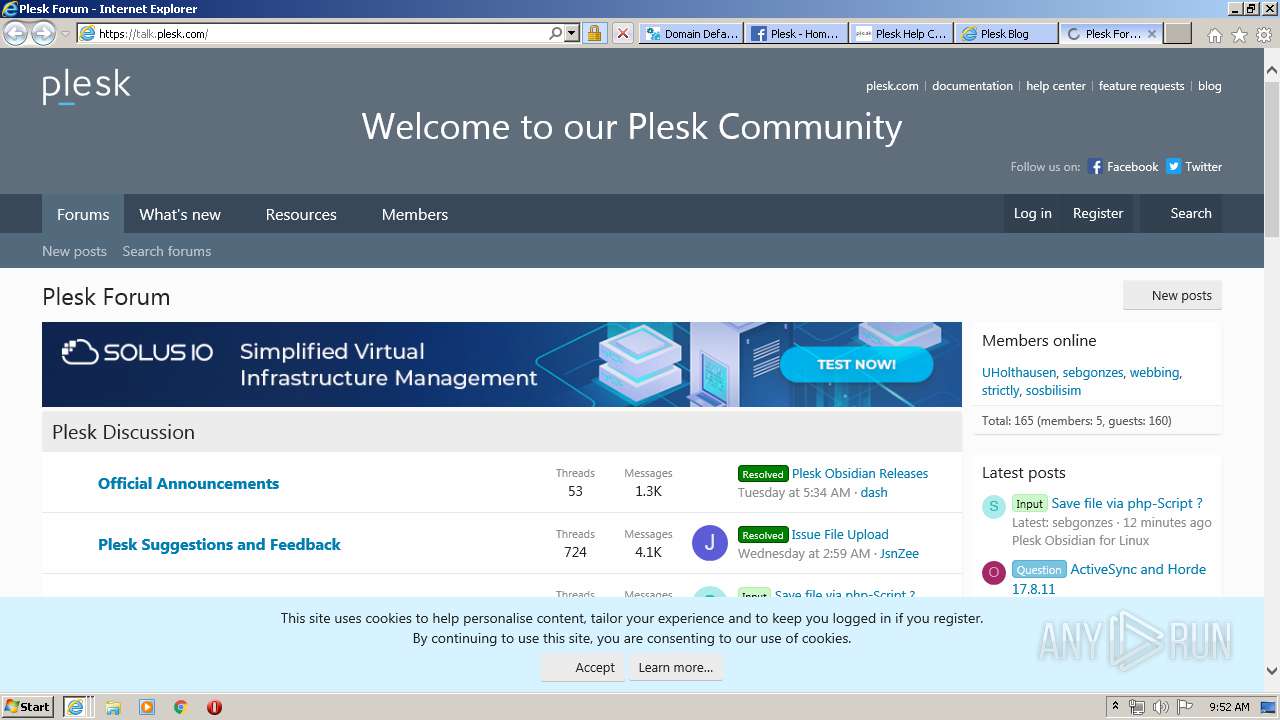Open Windows Explorer folder from the taskbar
The height and width of the screenshot is (720, 1280).
113,707
